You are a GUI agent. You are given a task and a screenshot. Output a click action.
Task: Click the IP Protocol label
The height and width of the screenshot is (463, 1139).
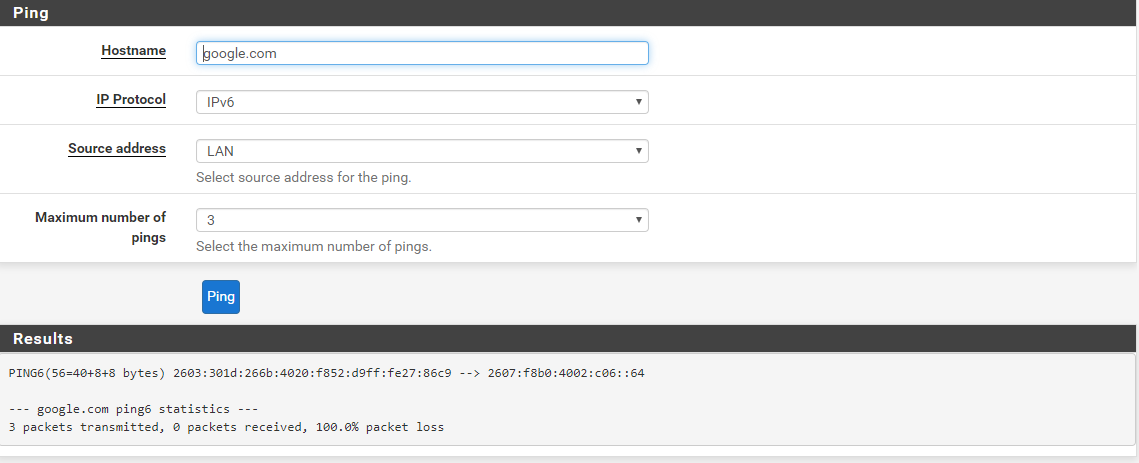click(x=131, y=100)
